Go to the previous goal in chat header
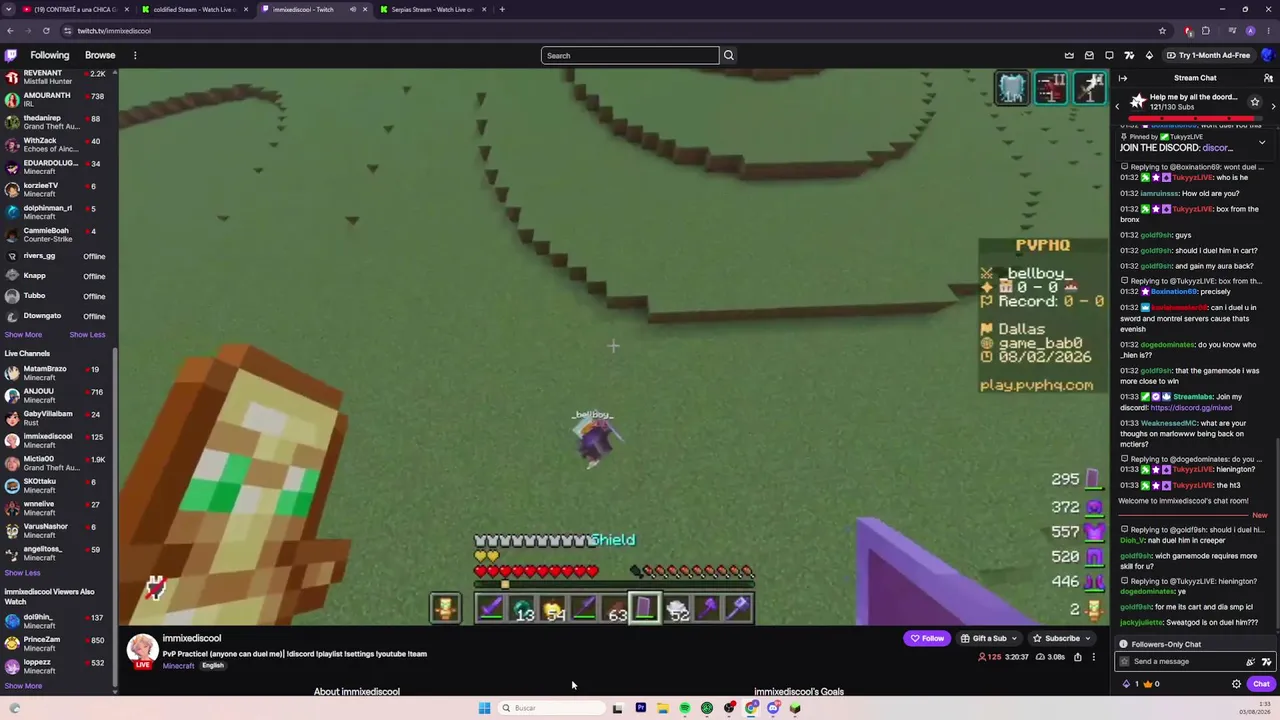This screenshot has height=720, width=1280. tap(1118, 106)
